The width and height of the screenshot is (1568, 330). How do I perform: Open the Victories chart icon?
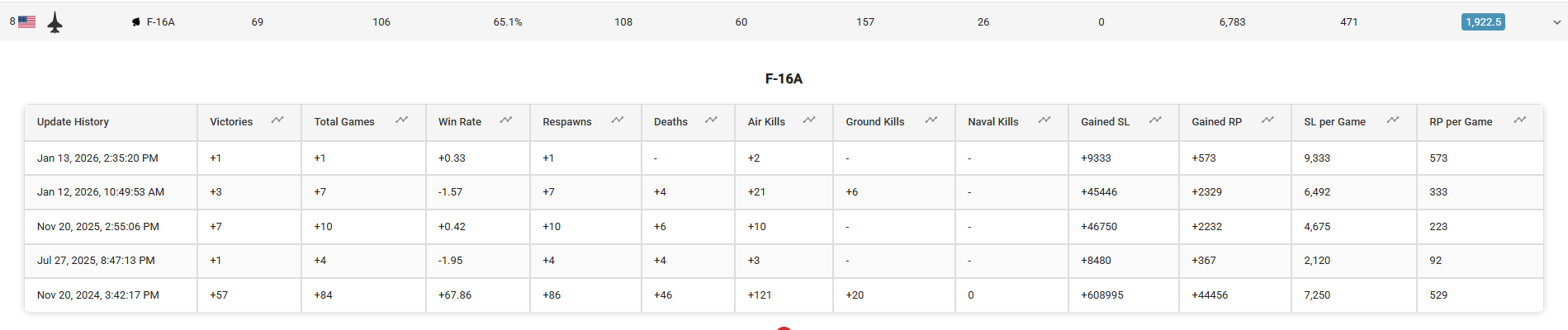click(277, 120)
